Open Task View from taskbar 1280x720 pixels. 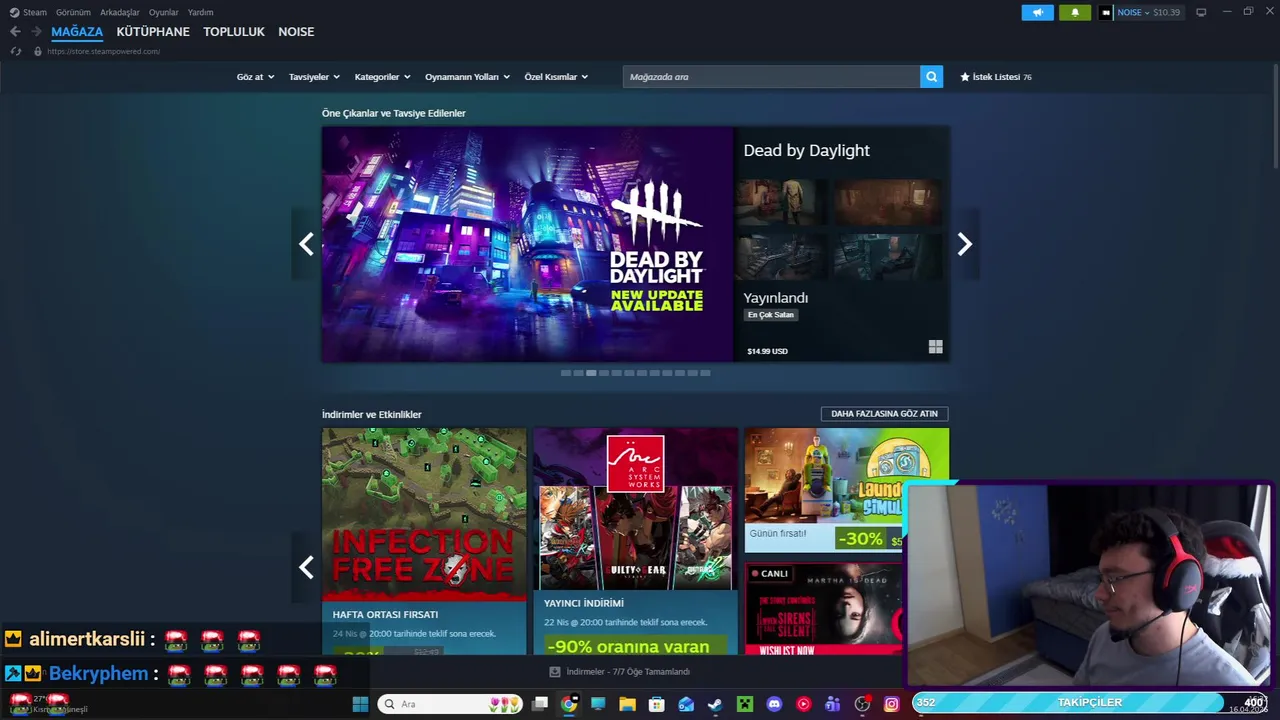[x=540, y=704]
